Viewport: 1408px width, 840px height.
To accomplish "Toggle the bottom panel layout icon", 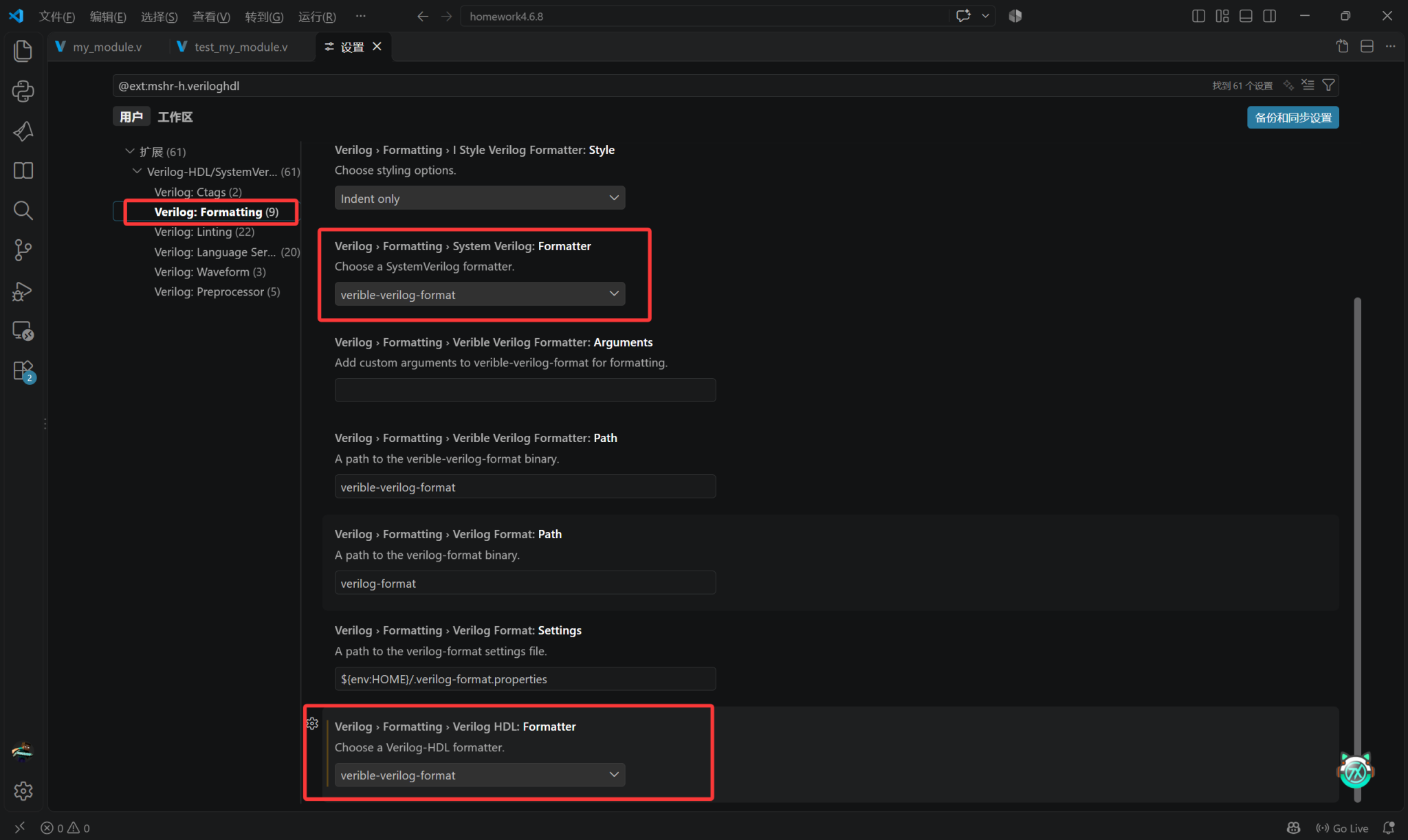I will click(1246, 16).
